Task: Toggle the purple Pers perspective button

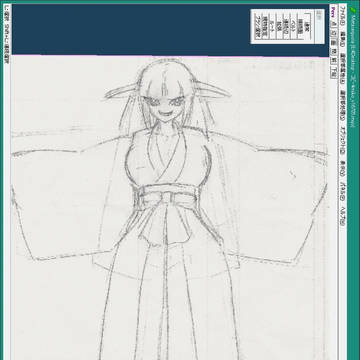Action: [x=333, y=13]
